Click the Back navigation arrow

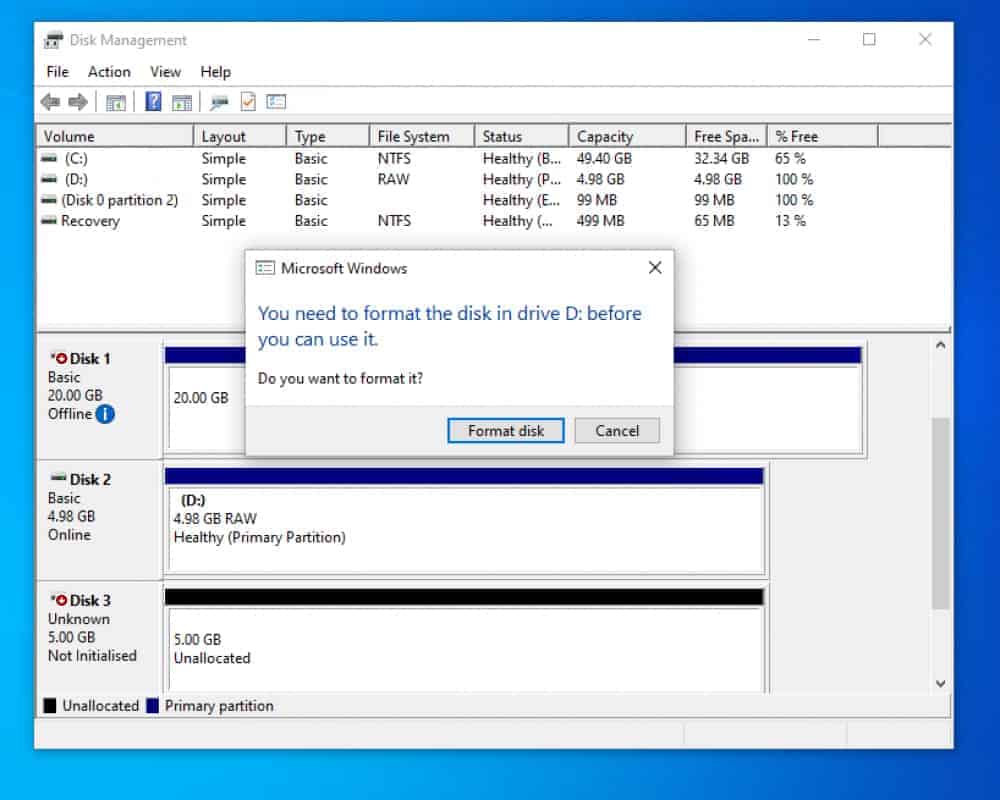48,101
